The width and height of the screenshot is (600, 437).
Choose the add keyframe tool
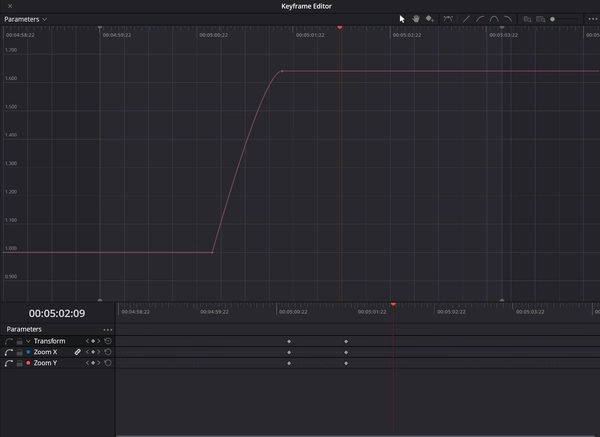pos(429,18)
